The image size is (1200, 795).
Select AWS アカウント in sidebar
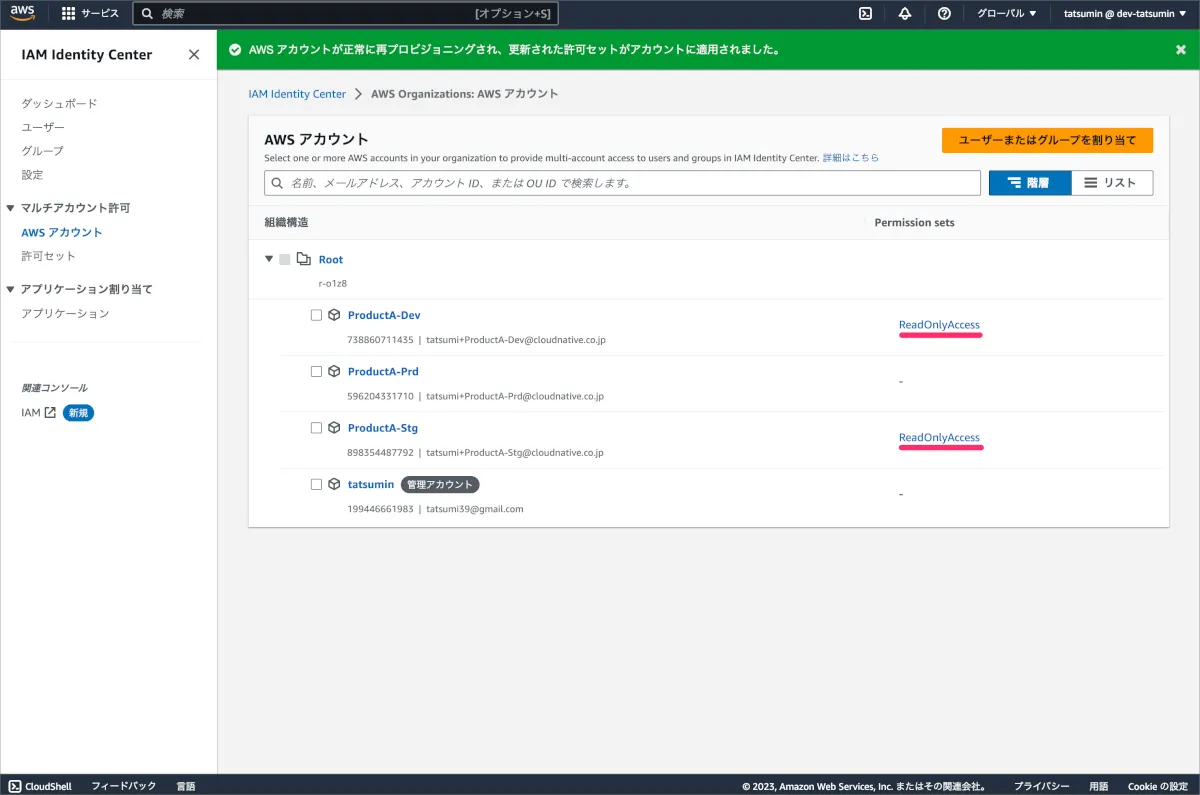tap(62, 232)
